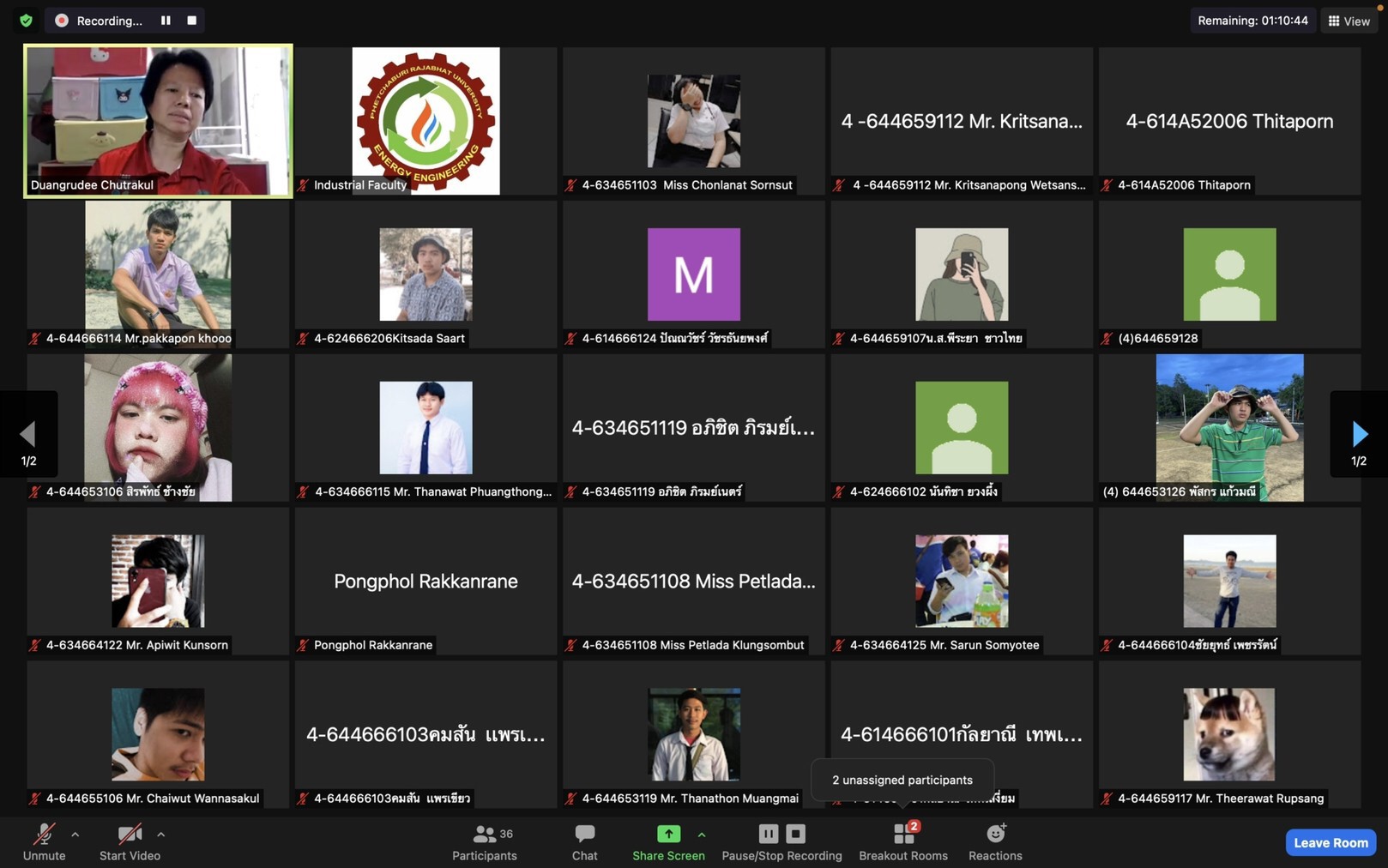Pause recording in the bottom toolbar
The image size is (1388, 868).
769,834
